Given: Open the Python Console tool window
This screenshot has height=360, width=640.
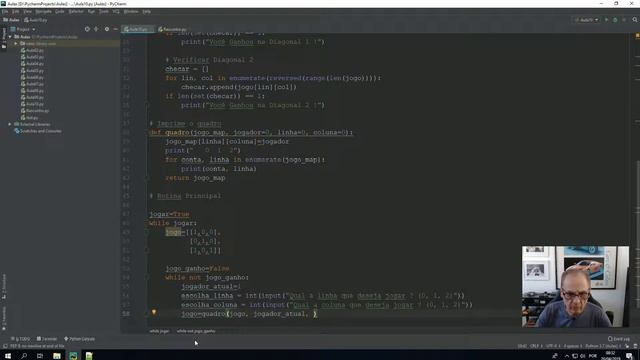Looking at the screenshot, I should [80, 339].
